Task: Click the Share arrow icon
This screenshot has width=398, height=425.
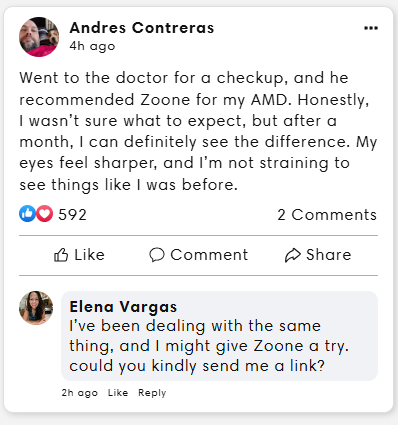Action: click(293, 255)
